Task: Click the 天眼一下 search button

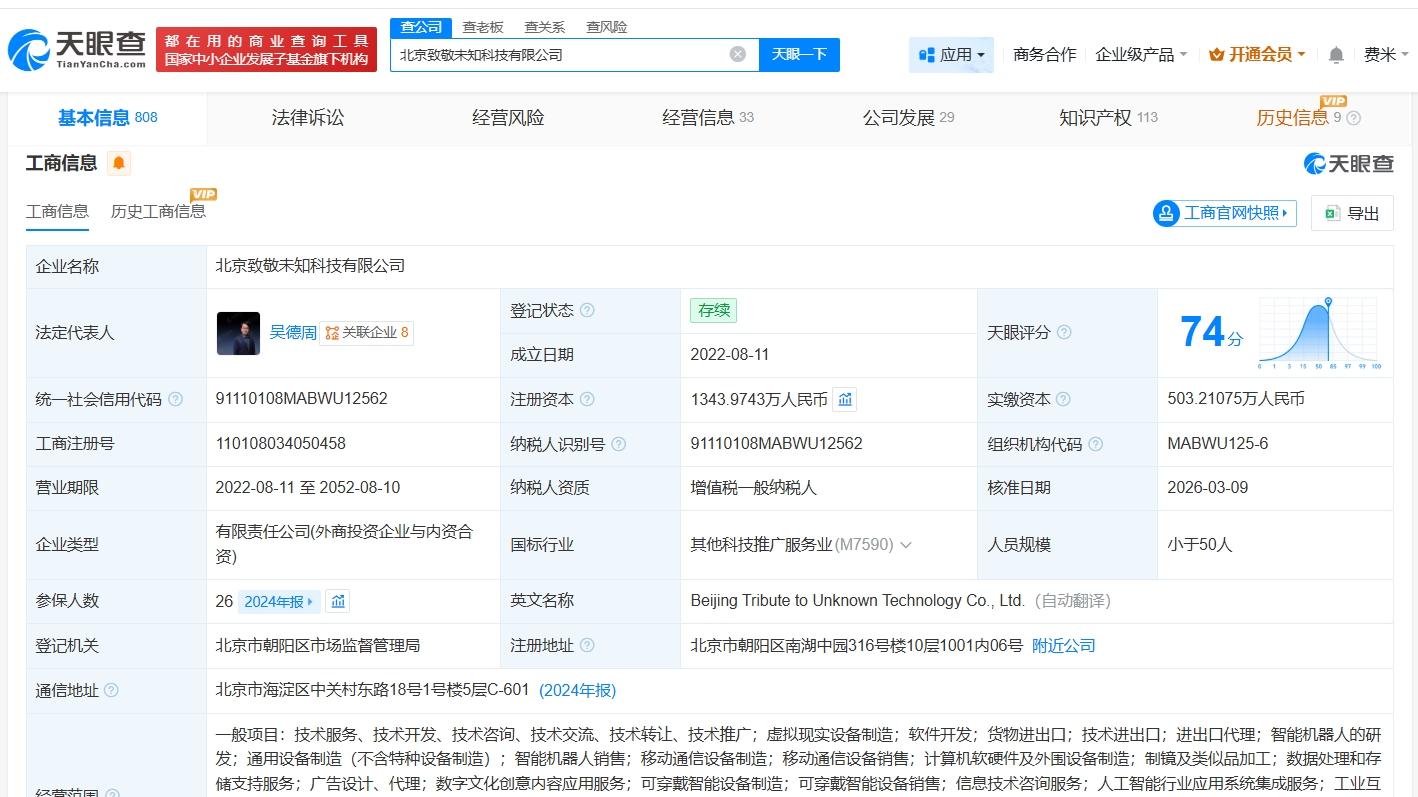Action: 799,55
